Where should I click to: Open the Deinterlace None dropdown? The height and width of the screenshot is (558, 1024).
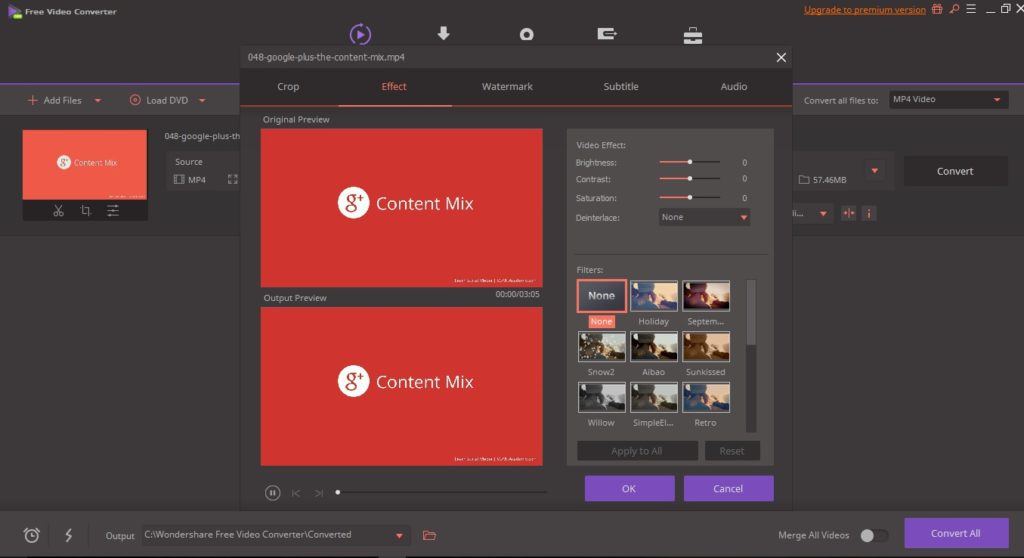pos(704,217)
